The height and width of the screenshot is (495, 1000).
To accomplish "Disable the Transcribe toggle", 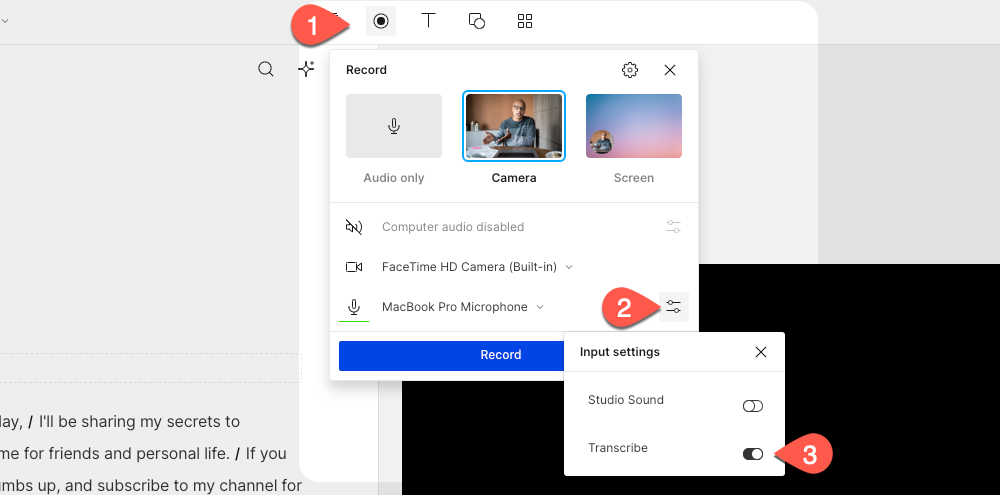I will [753, 454].
